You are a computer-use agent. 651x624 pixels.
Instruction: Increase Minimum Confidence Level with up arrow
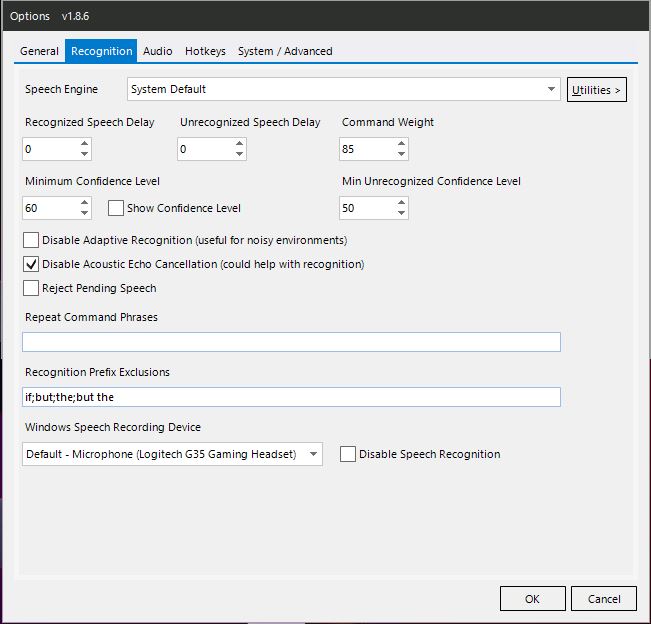click(84, 203)
